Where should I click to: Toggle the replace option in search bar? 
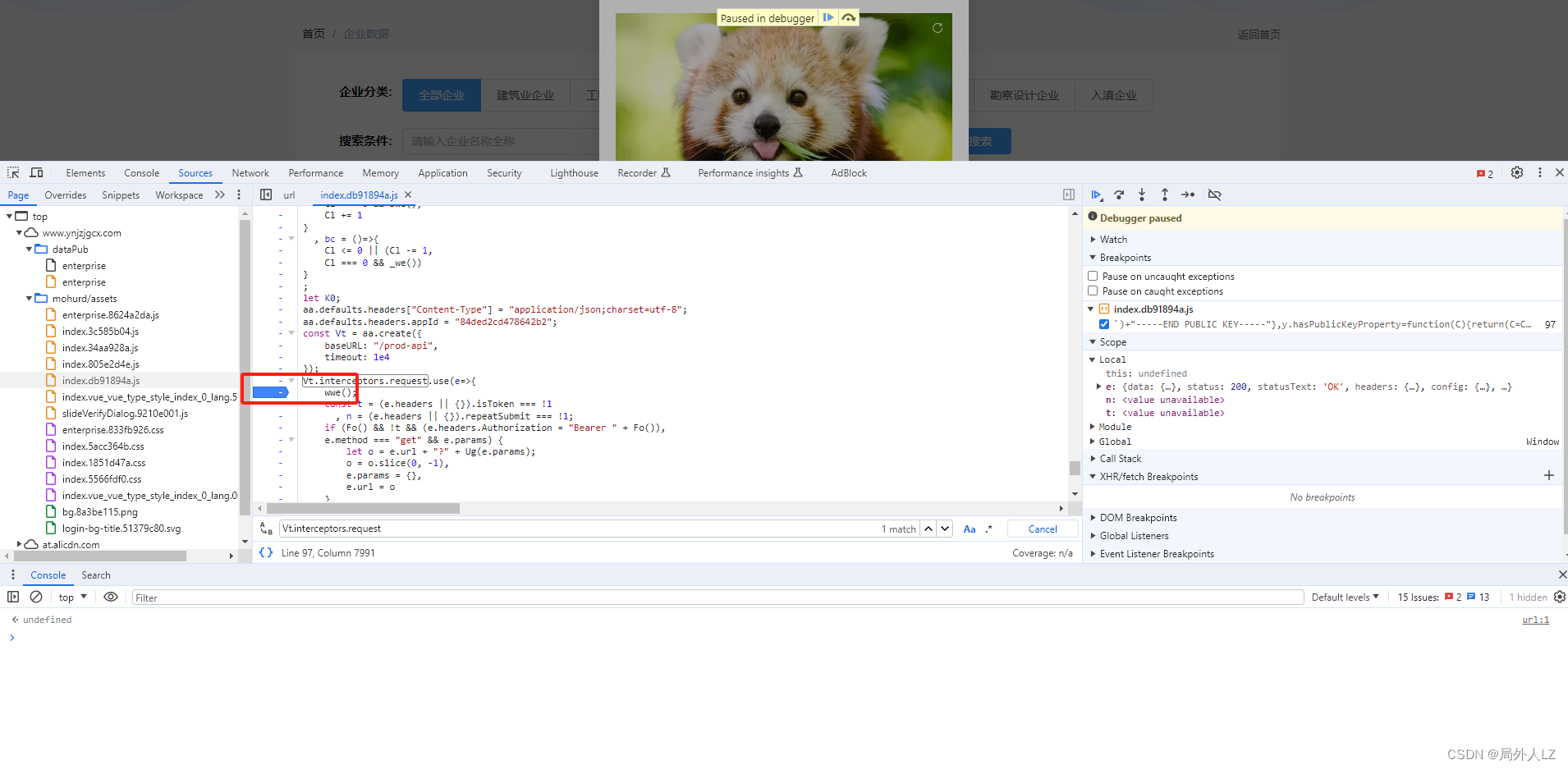tap(266, 529)
